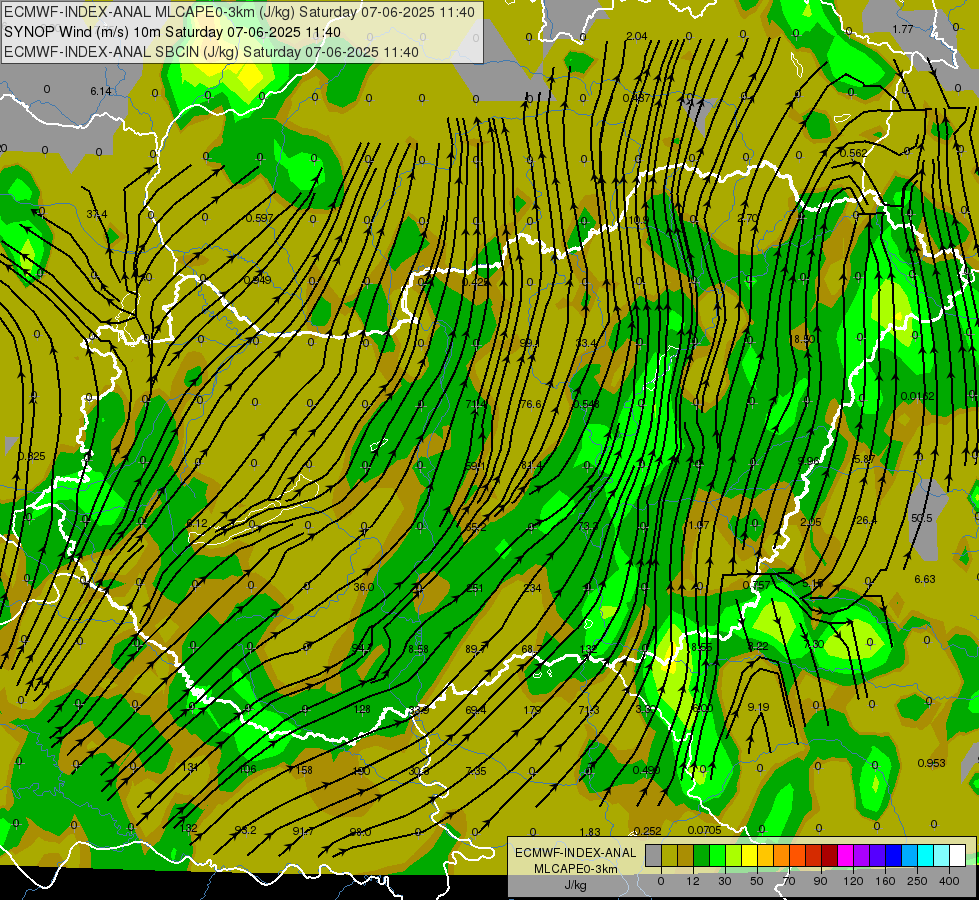Image resolution: width=979 pixels, height=900 pixels.
Task: Click the gray swatch in the legend
Action: click(x=653, y=856)
